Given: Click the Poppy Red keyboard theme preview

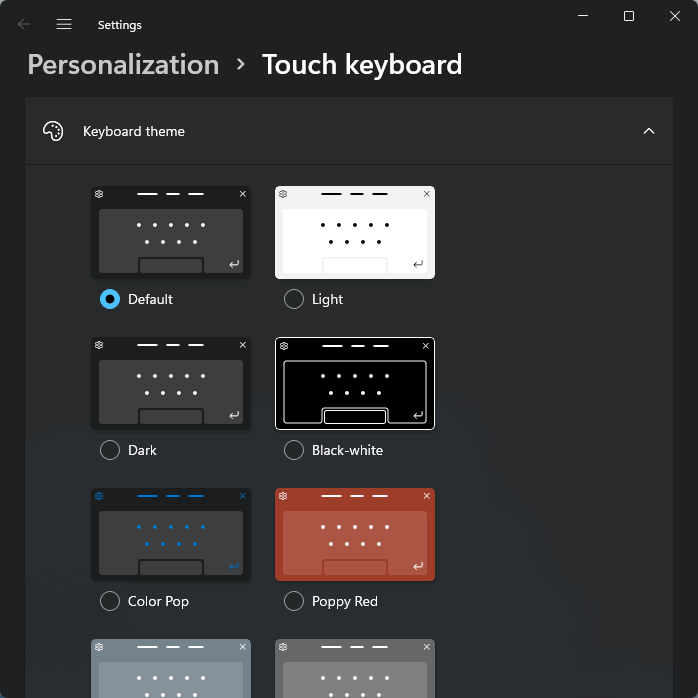Looking at the screenshot, I should pos(355,534).
